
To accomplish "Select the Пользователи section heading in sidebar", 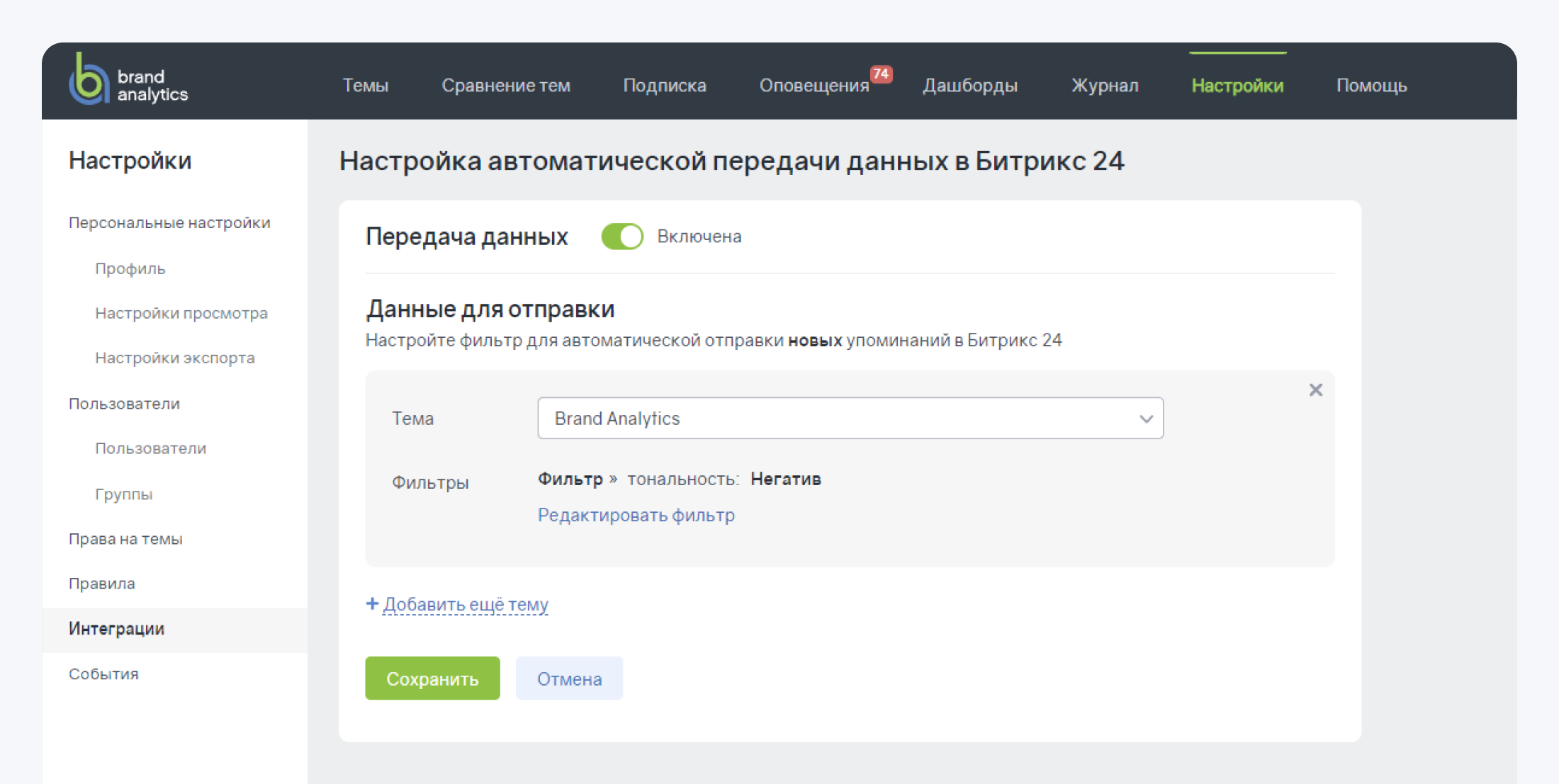I will [124, 403].
